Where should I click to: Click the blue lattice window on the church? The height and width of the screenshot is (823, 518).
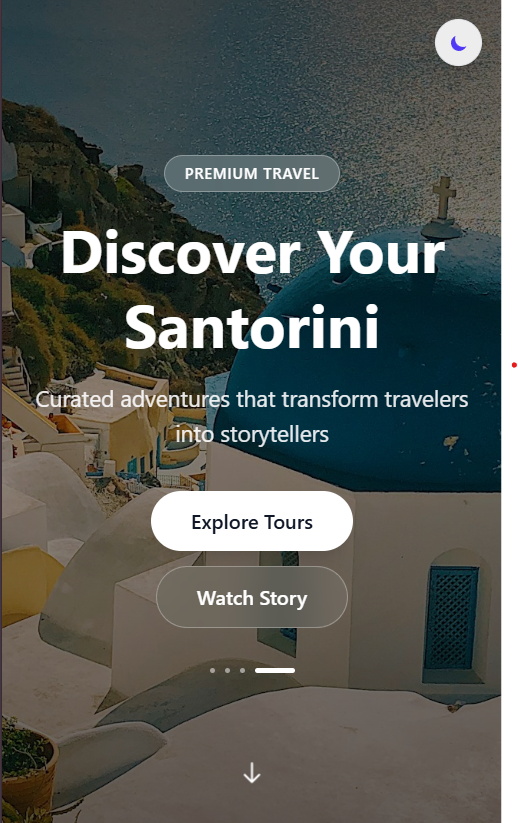click(x=451, y=617)
